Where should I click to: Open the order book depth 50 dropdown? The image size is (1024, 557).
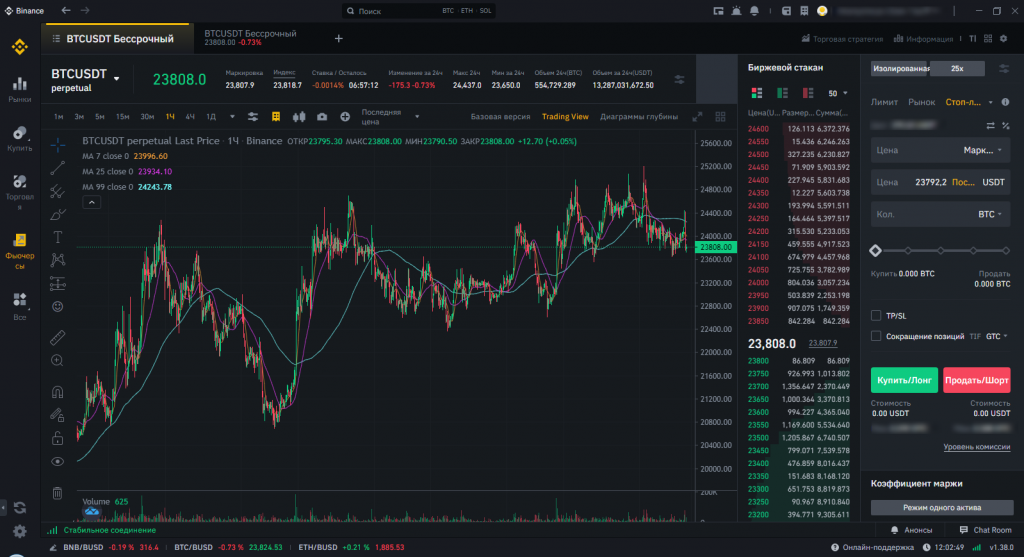(836, 93)
